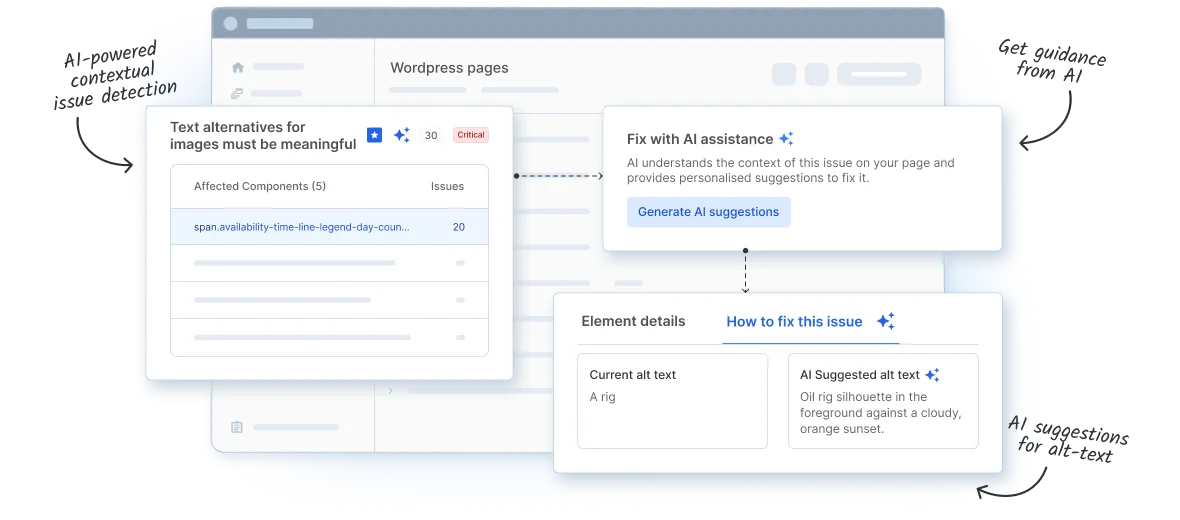
Task: Click the home icon in the sidebar
Action: (x=238, y=68)
